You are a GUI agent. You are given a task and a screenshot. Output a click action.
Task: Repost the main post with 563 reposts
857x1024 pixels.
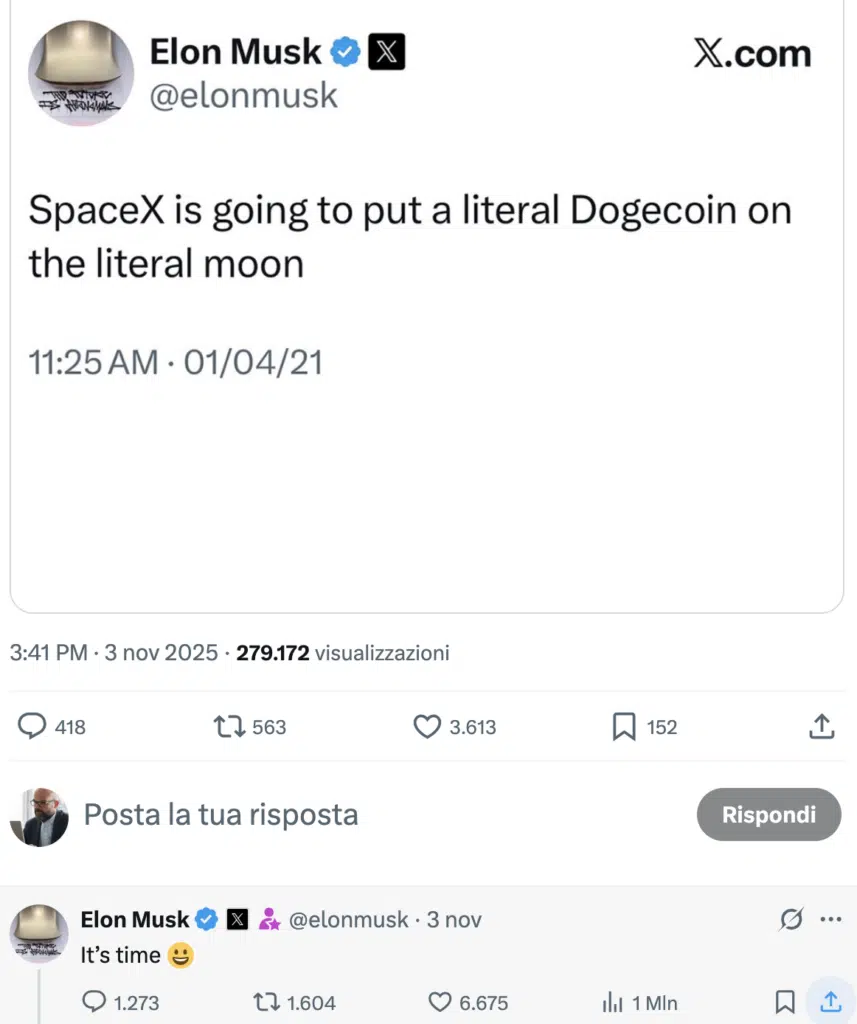click(x=229, y=726)
